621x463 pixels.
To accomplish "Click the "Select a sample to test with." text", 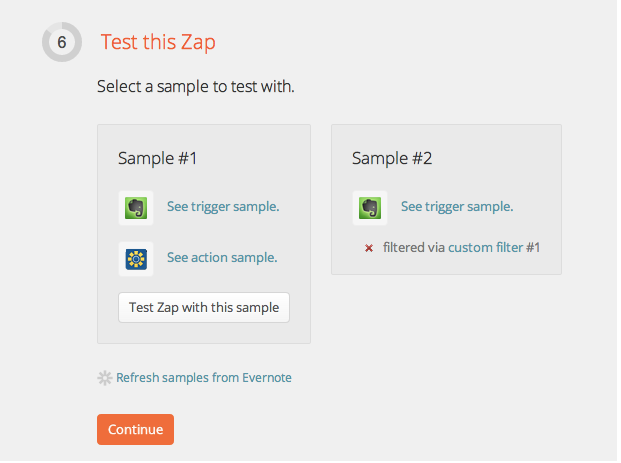I will click(x=195, y=87).
